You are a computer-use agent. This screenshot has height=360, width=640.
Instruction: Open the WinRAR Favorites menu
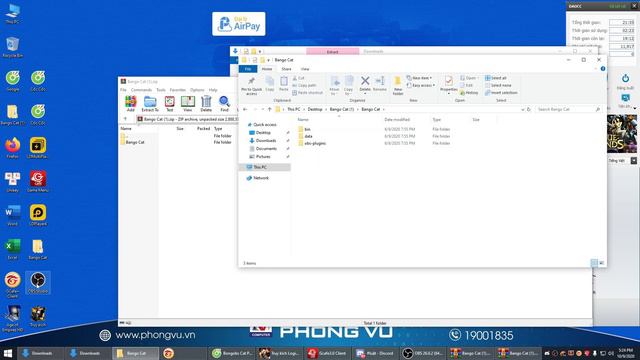click(x=178, y=90)
